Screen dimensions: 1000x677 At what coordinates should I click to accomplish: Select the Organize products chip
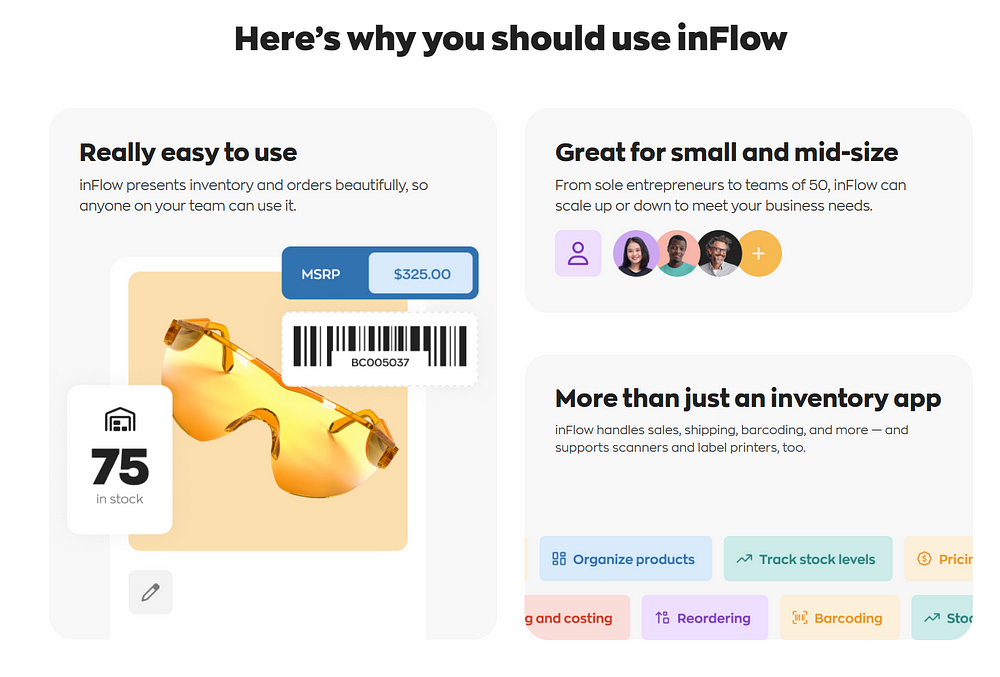point(626,559)
